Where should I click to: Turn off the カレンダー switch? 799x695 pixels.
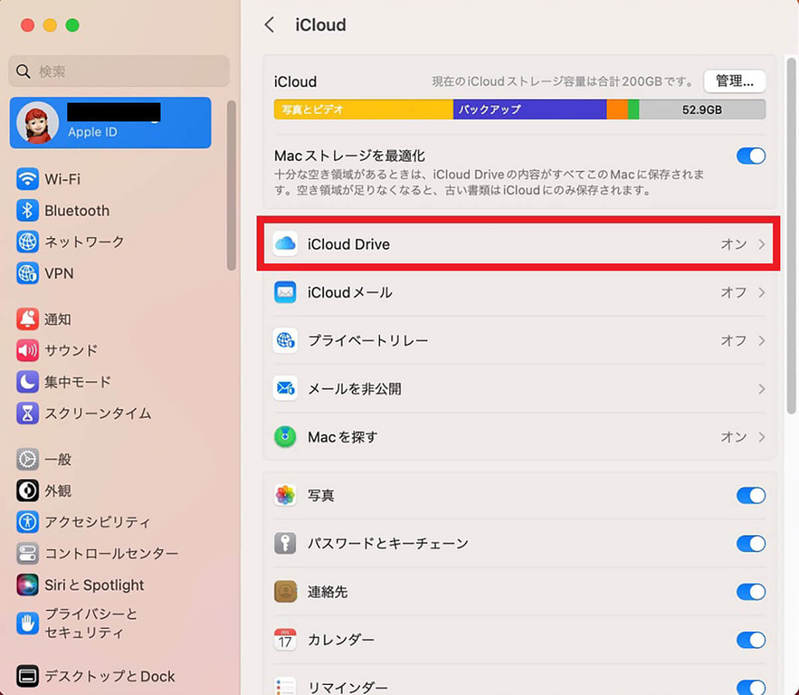[751, 640]
